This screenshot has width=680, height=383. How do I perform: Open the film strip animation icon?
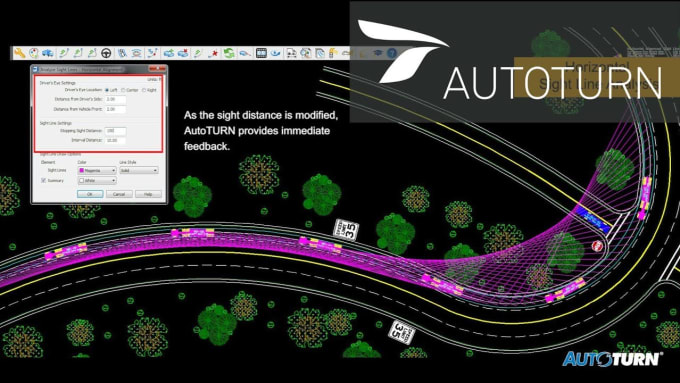[x=261, y=53]
